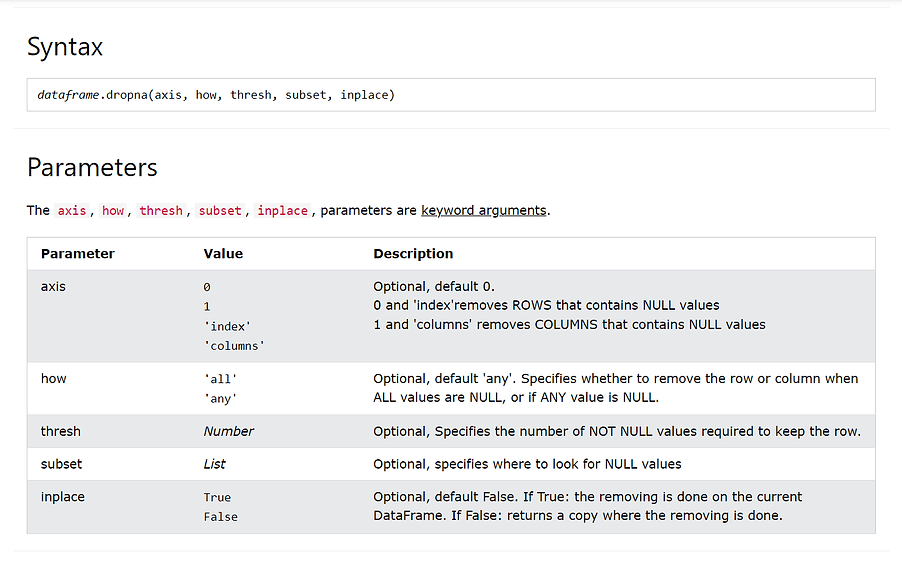Click the 'ALL values are NULL' description line
This screenshot has height=564, width=902.
[x=516, y=398]
